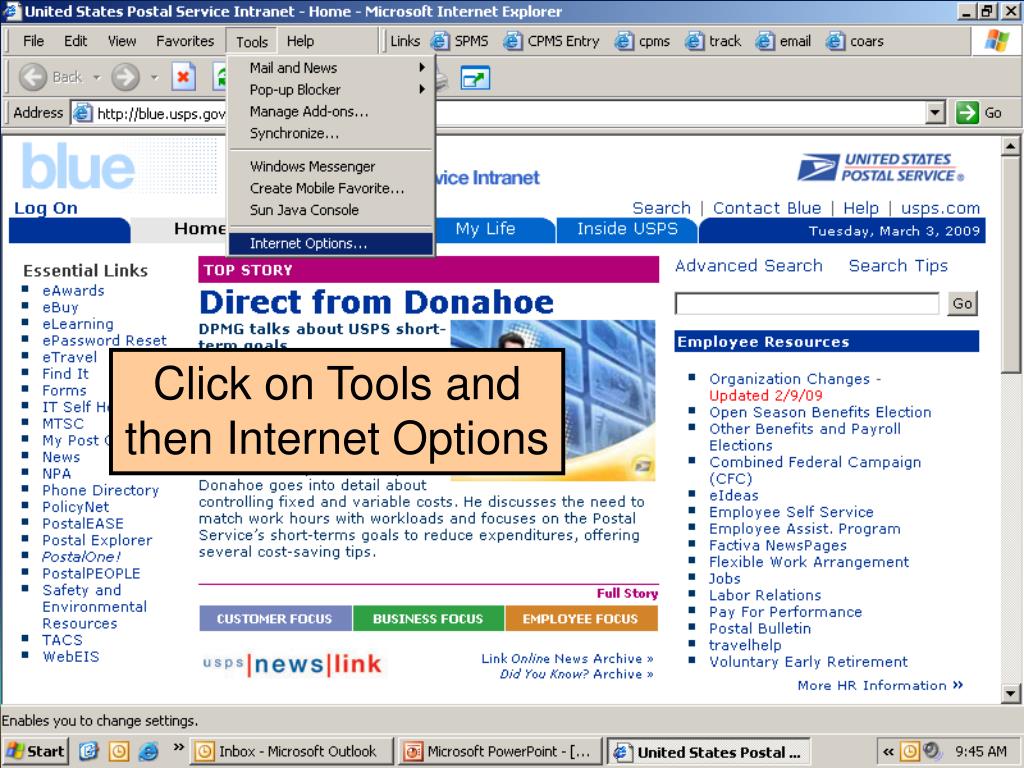Image resolution: width=1024 pixels, height=768 pixels.
Task: Open the Favorites menu
Action: pos(185,41)
